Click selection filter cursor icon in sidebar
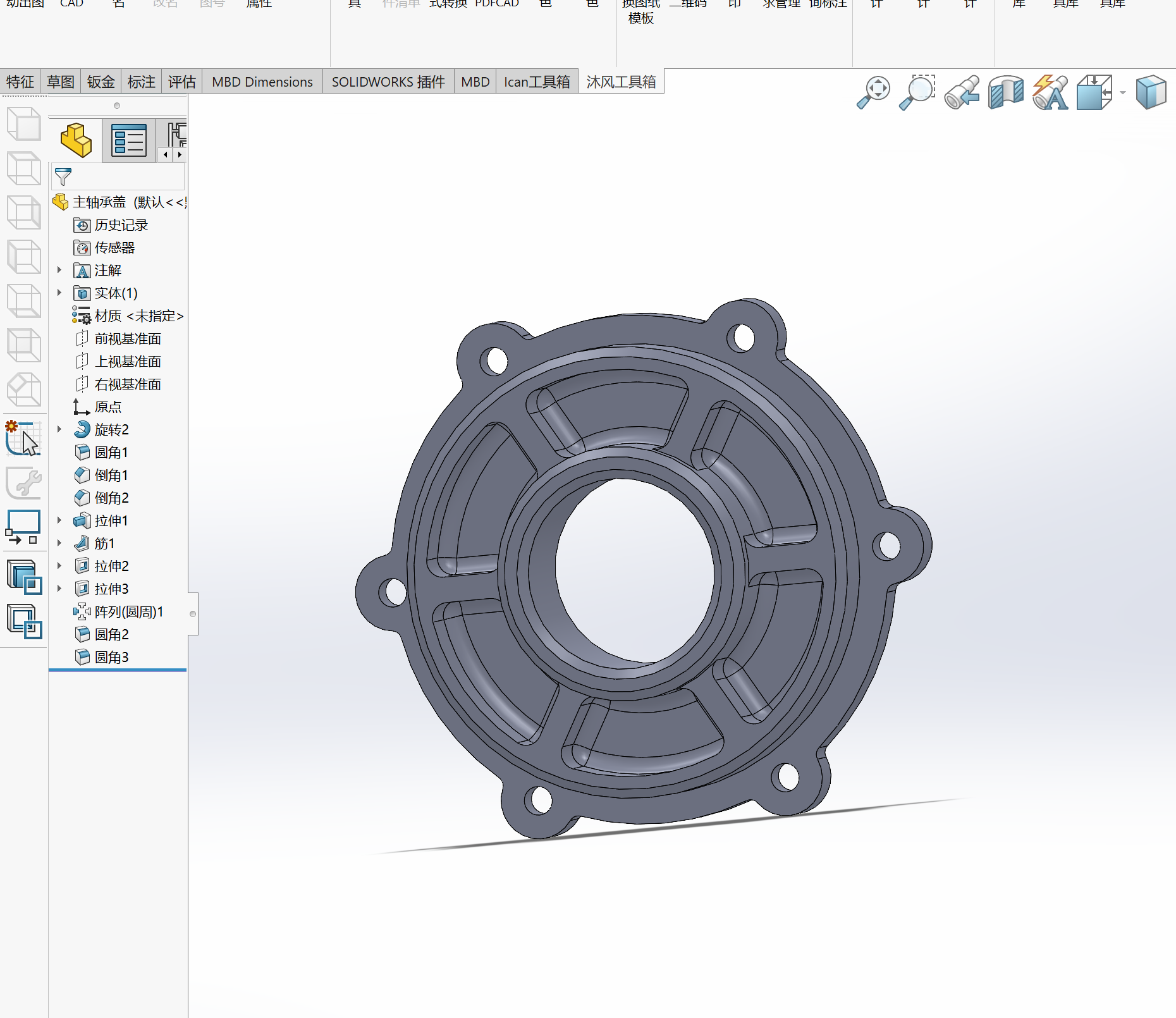The image size is (1176, 1018). [23, 438]
